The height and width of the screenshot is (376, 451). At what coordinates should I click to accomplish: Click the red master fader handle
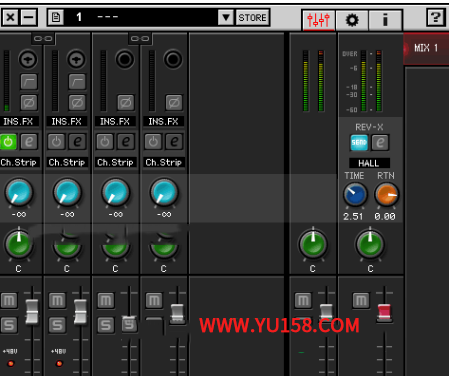point(384,313)
